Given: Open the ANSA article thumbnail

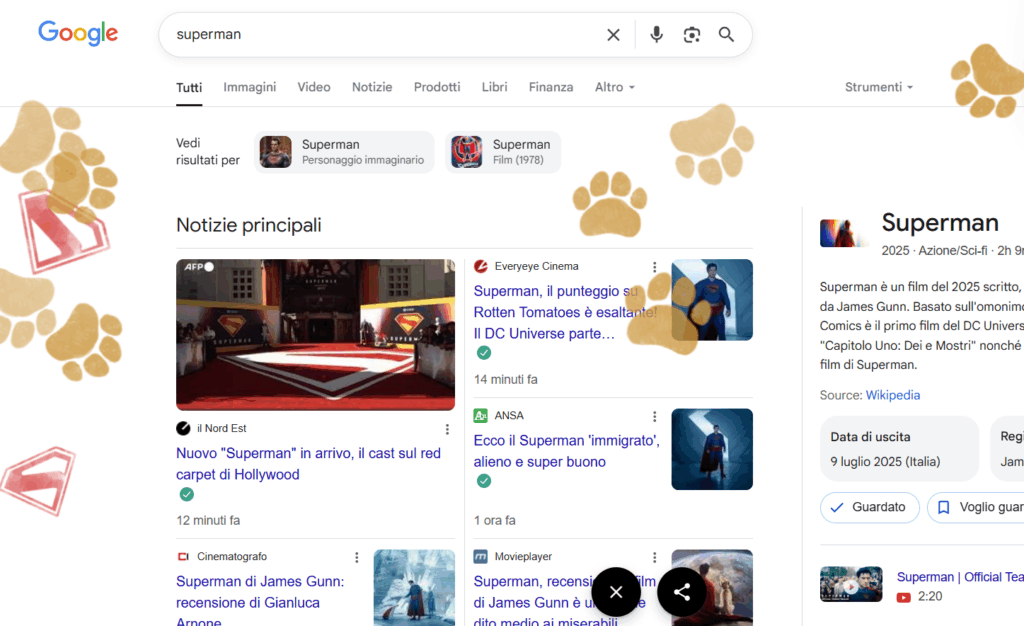Looking at the screenshot, I should click(712, 449).
